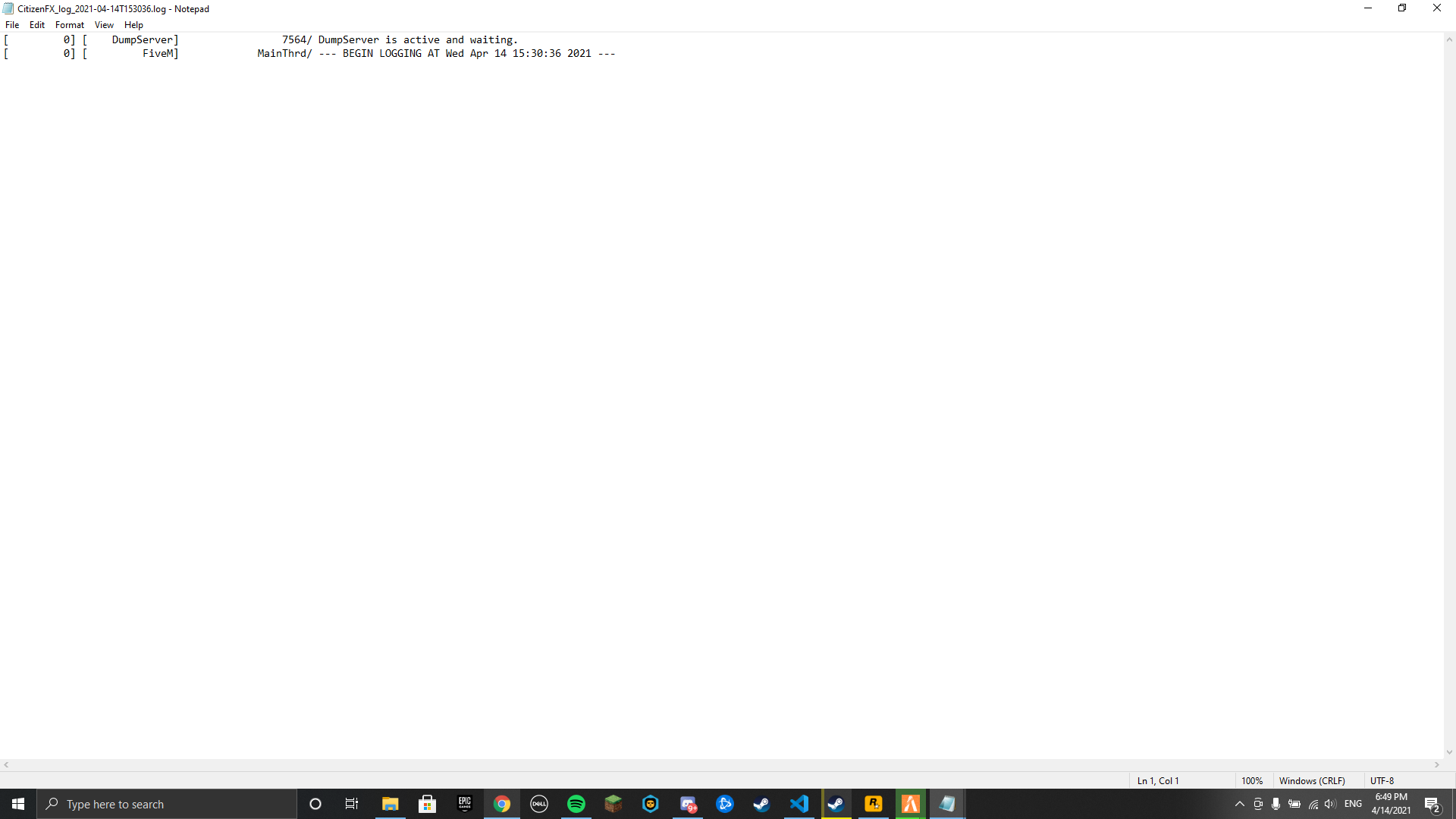The width and height of the screenshot is (1456, 819).
Task: Open Minecraft from the taskbar
Action: pyautogui.click(x=613, y=804)
